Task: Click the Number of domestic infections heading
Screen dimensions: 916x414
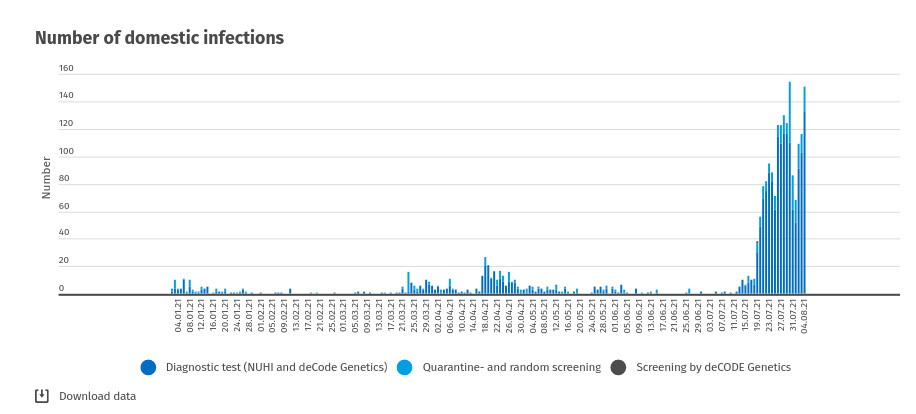Action: click(160, 38)
